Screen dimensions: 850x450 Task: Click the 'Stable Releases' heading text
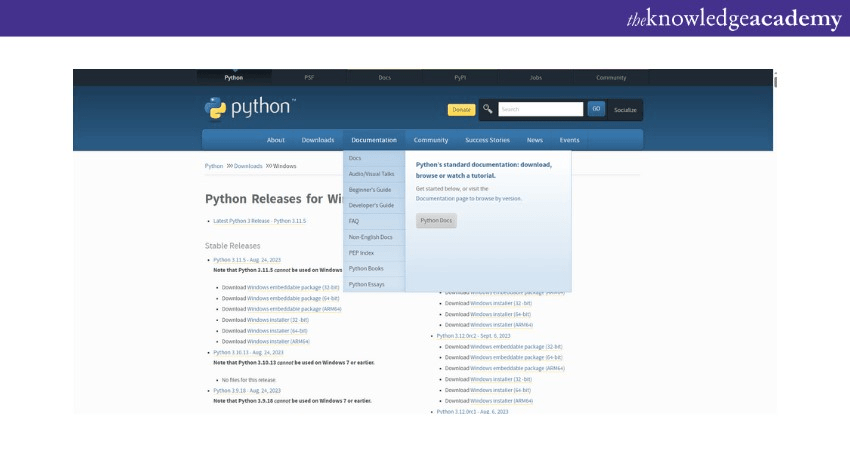233,246
